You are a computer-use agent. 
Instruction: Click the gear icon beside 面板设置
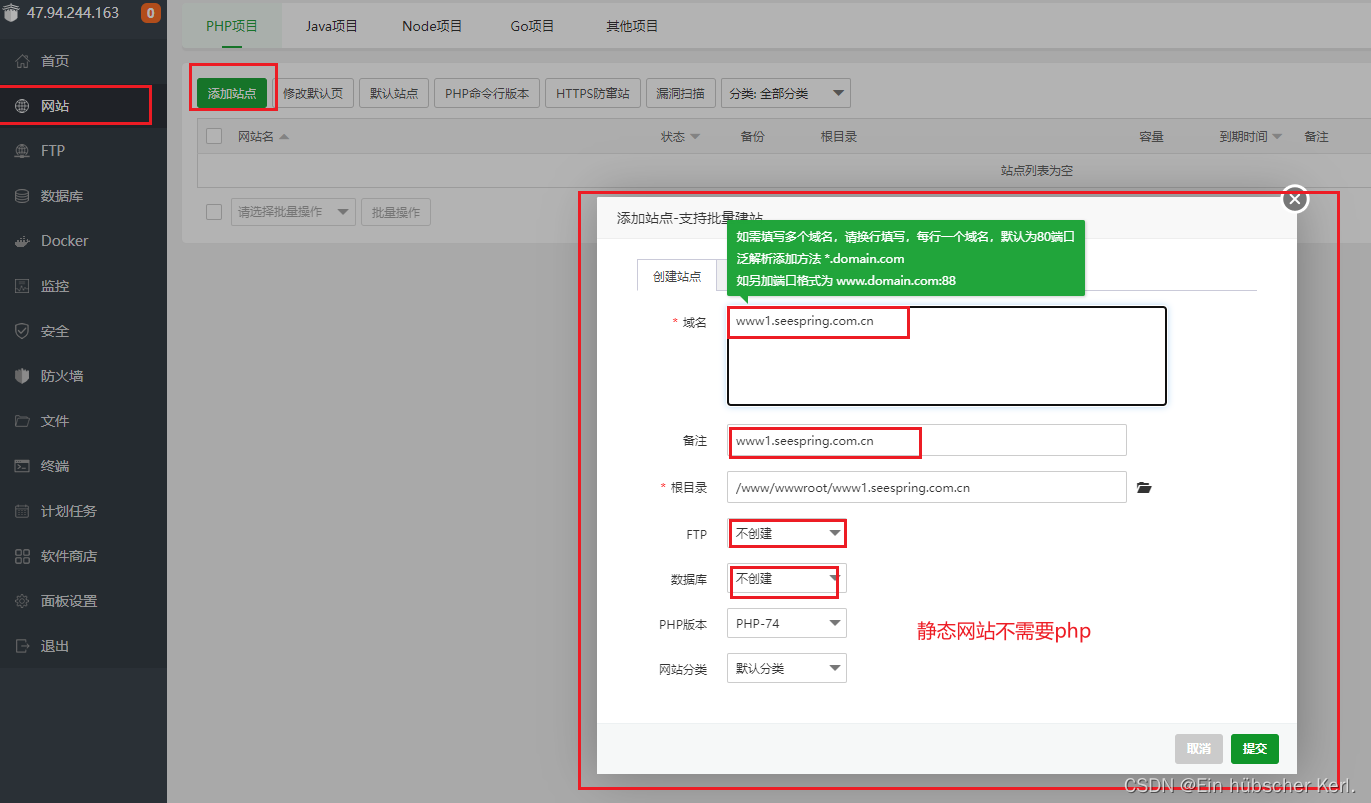pyautogui.click(x=22, y=601)
